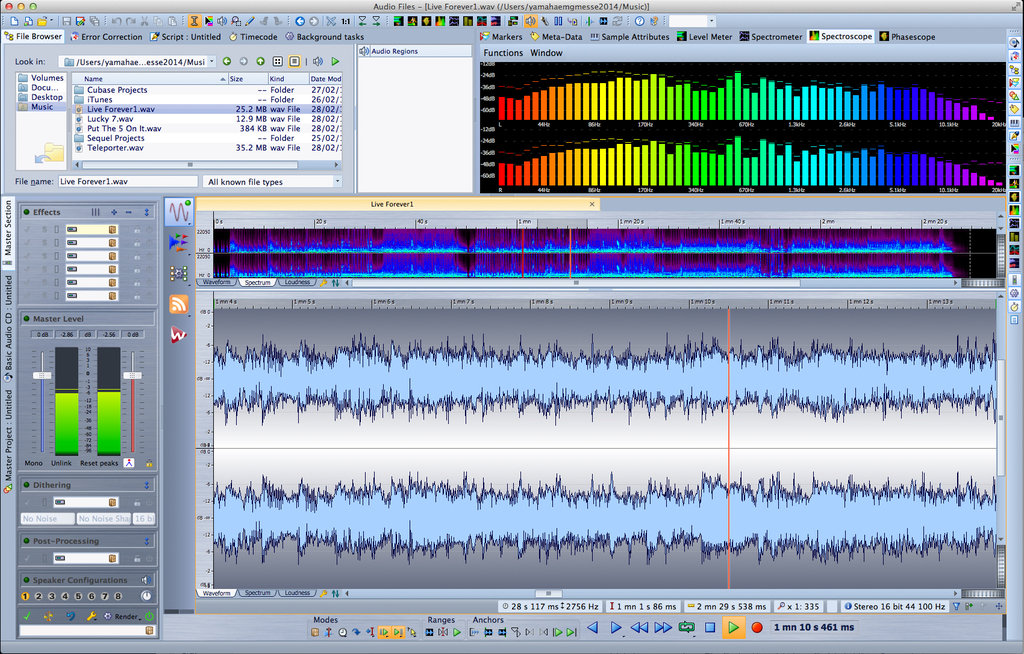Select speaker configuration 1

(25, 596)
